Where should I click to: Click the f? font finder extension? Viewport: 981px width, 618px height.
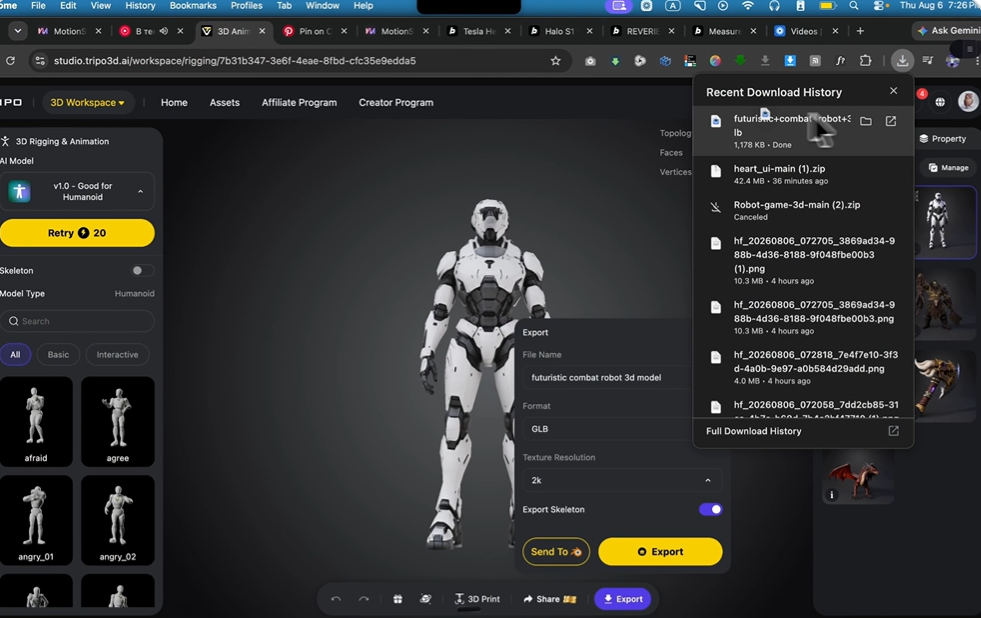(840, 61)
